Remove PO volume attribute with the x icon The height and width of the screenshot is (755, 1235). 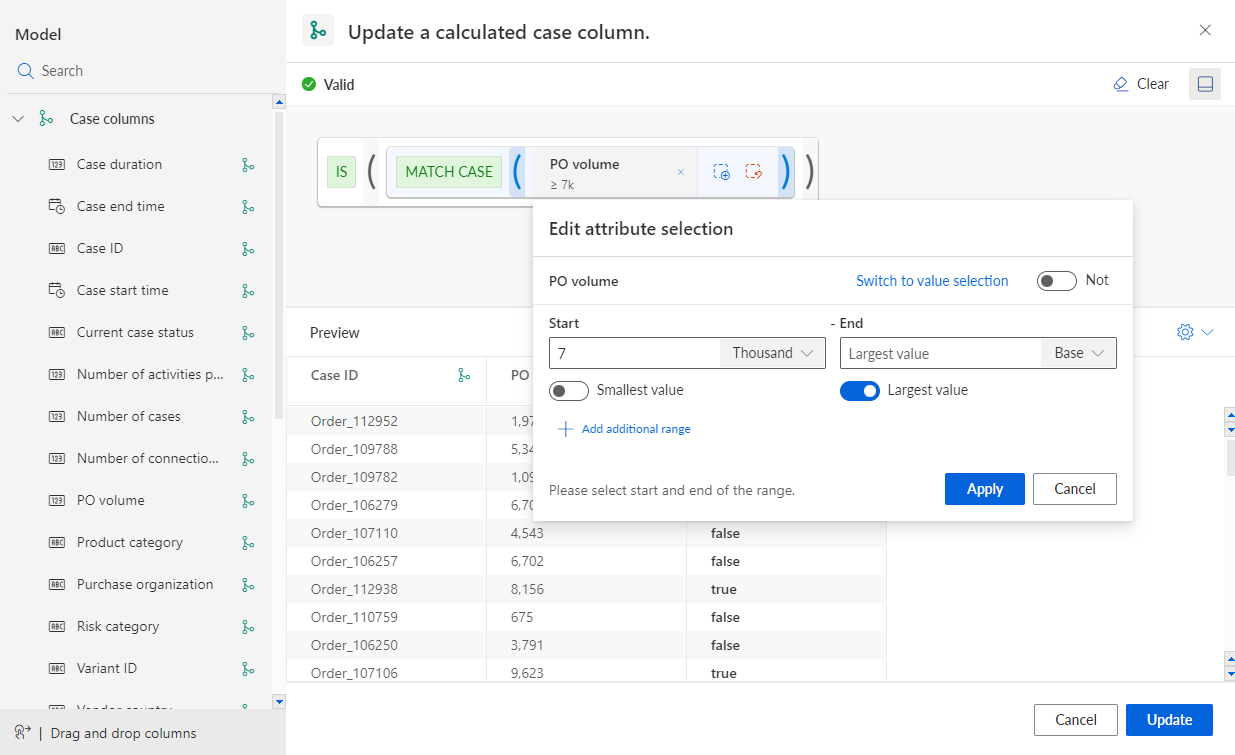click(x=681, y=172)
